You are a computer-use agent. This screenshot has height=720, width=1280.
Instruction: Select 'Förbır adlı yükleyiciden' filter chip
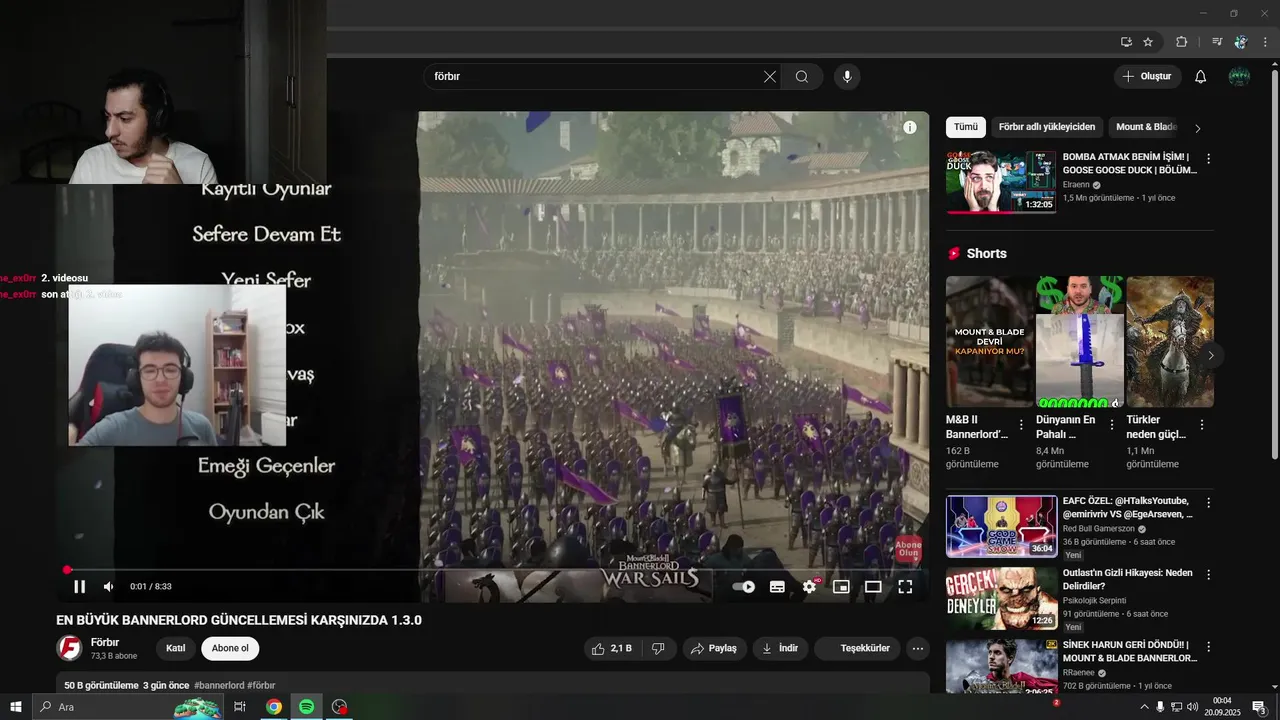coord(1047,127)
